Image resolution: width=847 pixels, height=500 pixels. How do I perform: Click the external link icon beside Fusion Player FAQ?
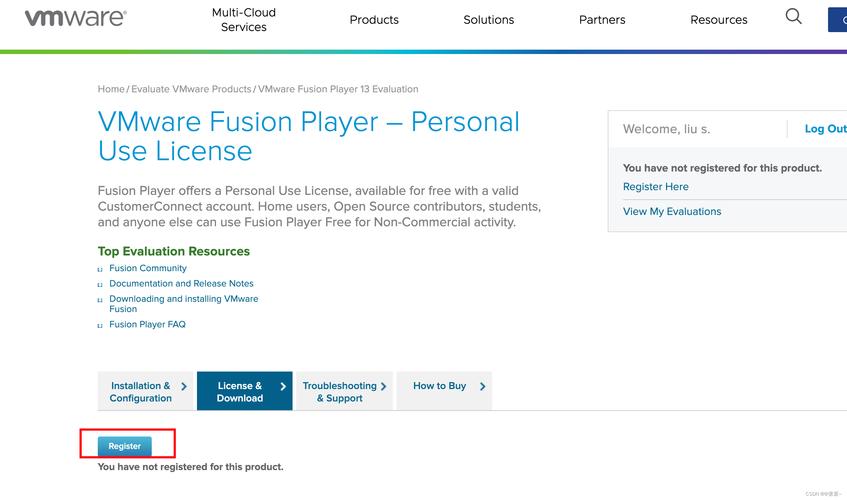[100, 326]
